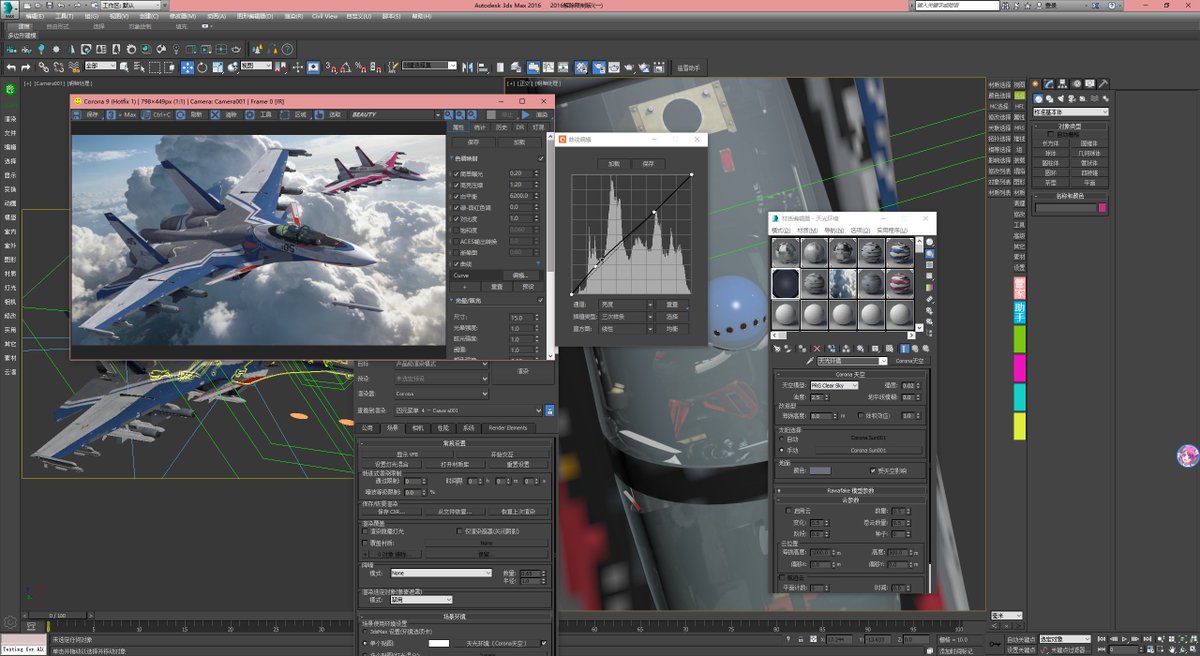Click the Undo arrow in main toolbar
Viewport: 1200px width, 656px height.
[11, 67]
